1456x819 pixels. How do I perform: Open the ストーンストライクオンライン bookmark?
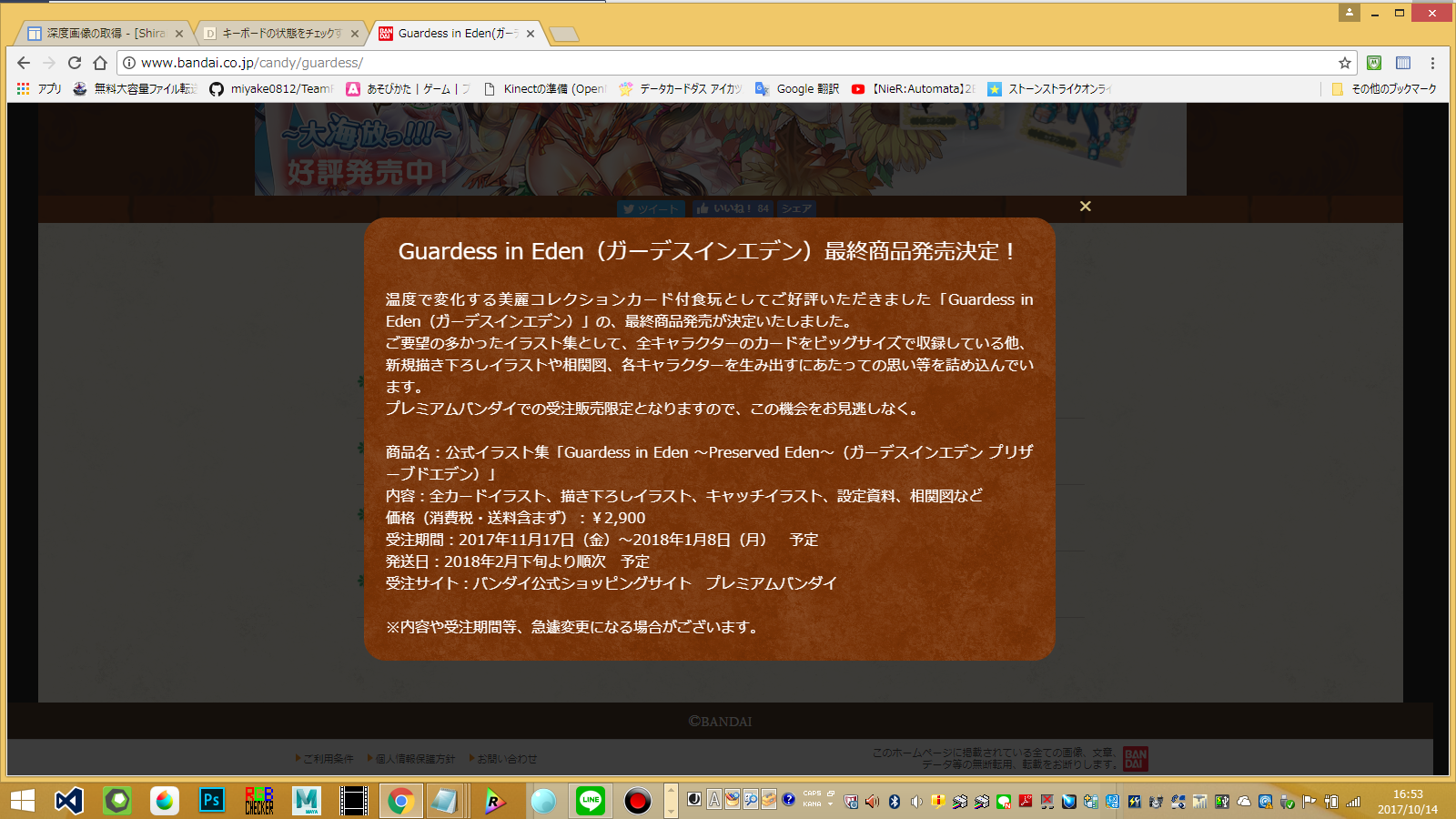(1050, 88)
